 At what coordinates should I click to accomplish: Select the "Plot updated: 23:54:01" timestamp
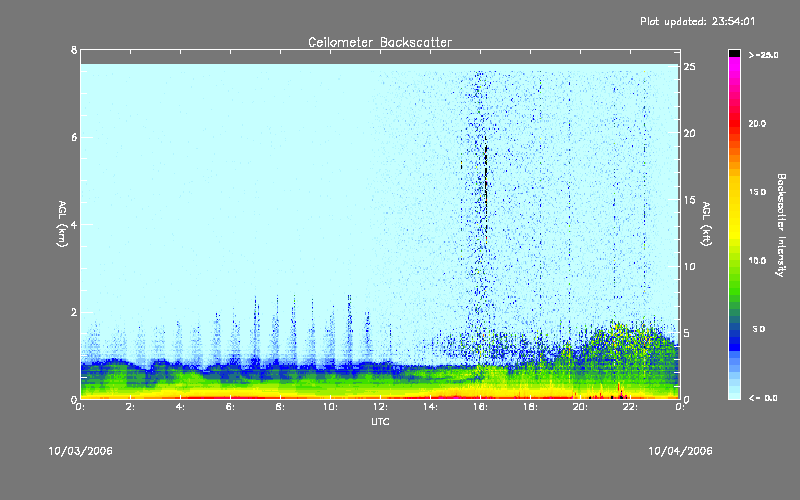697,21
